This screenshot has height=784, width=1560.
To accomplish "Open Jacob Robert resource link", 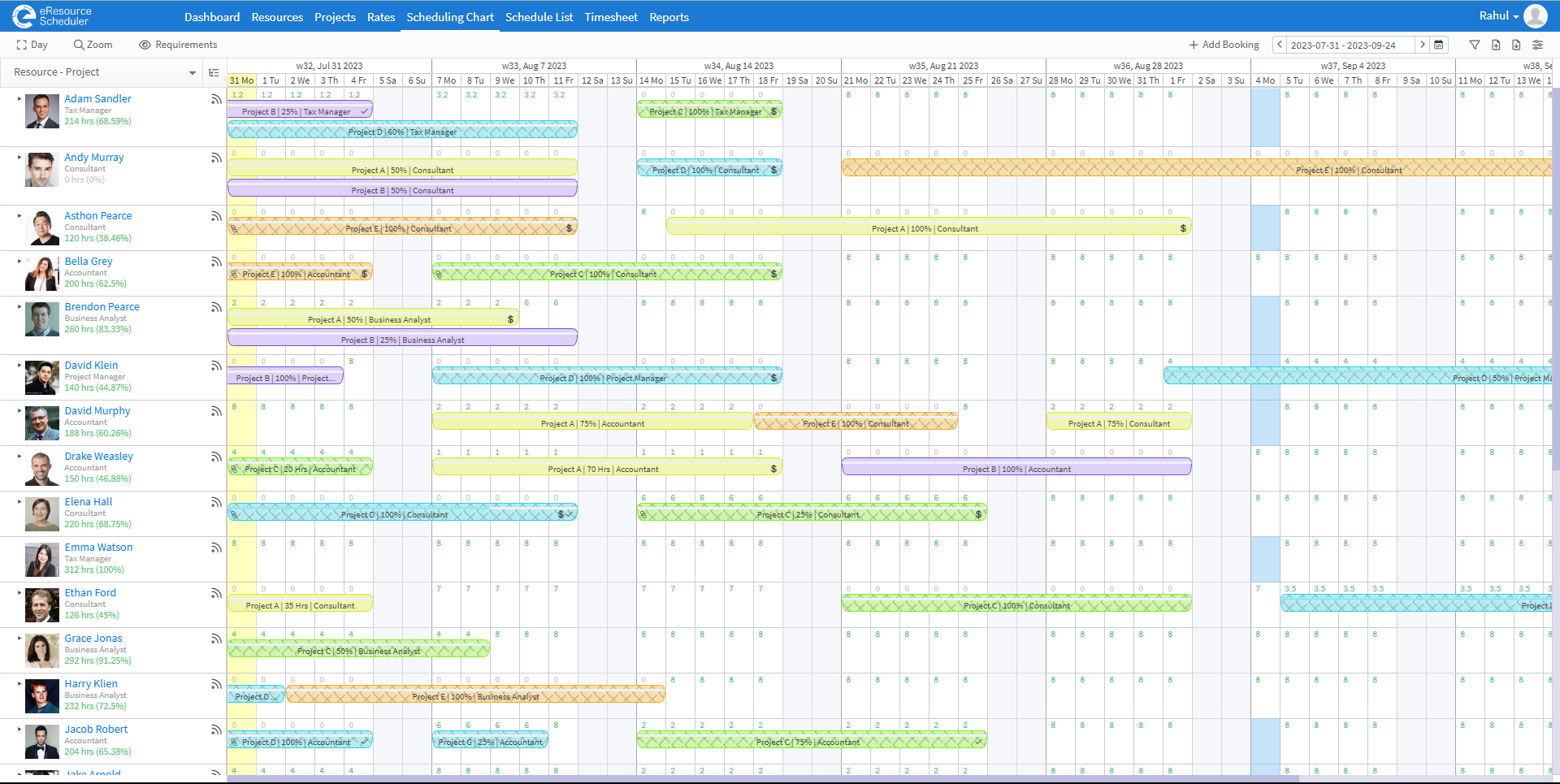I will tap(96, 730).
